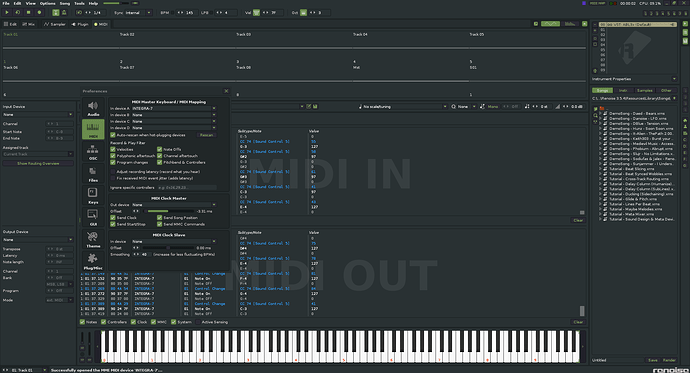The image size is (690, 373).
Task: Open the File menu
Action: pos(6,3)
